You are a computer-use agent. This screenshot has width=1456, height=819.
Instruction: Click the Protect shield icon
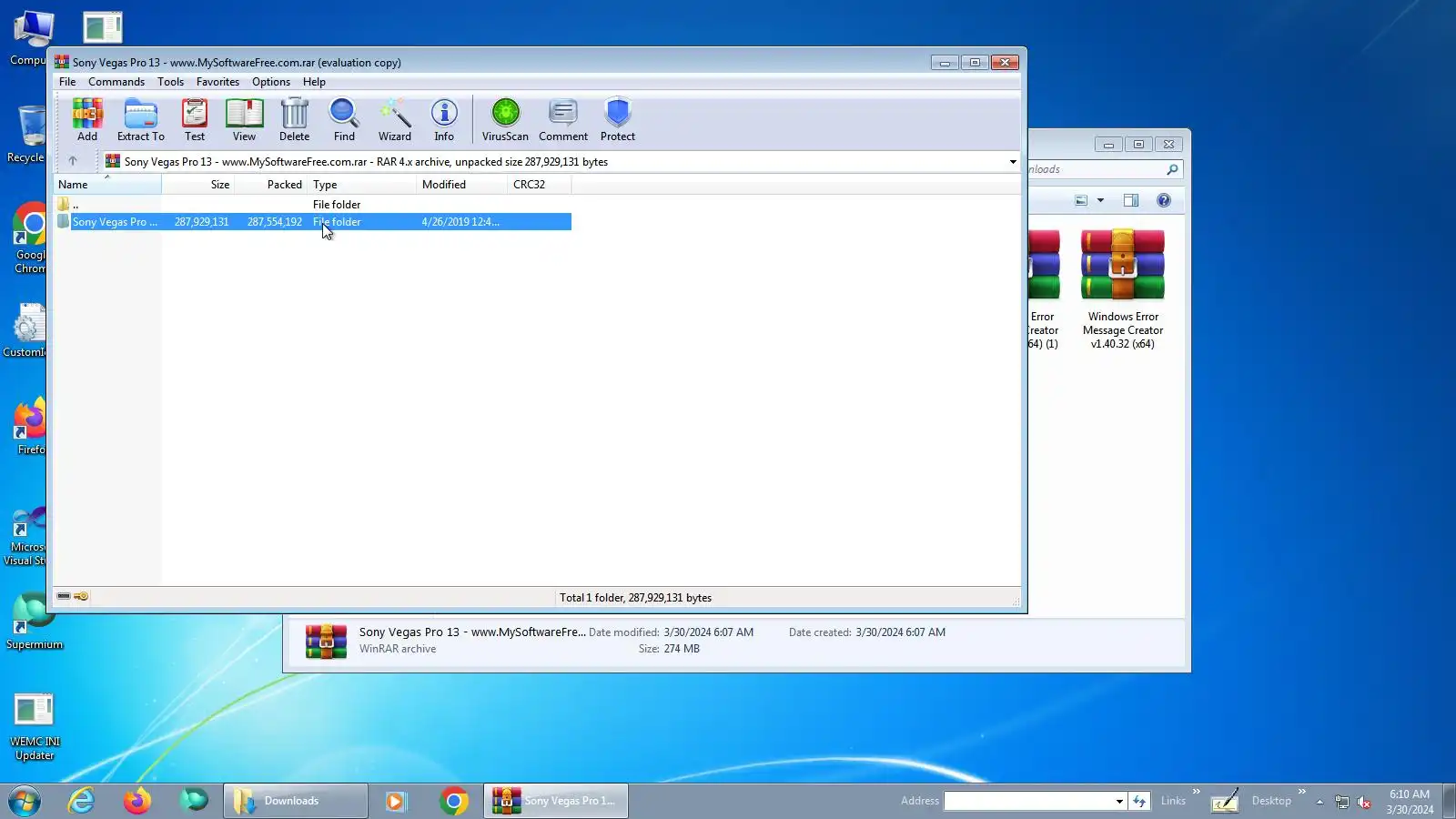(618, 120)
